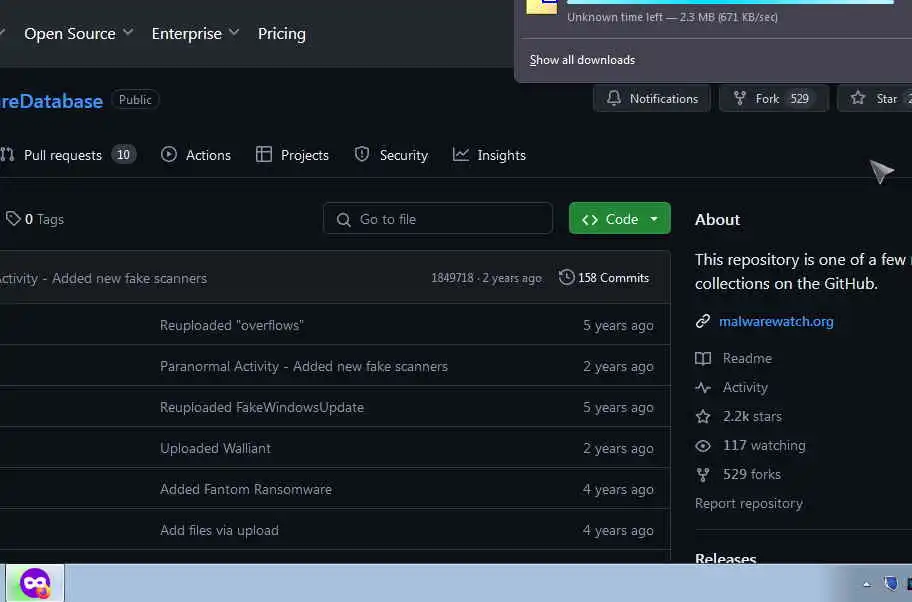Image resolution: width=912 pixels, height=602 pixels.
Task: Open the repository Activity page
Action: 745,387
